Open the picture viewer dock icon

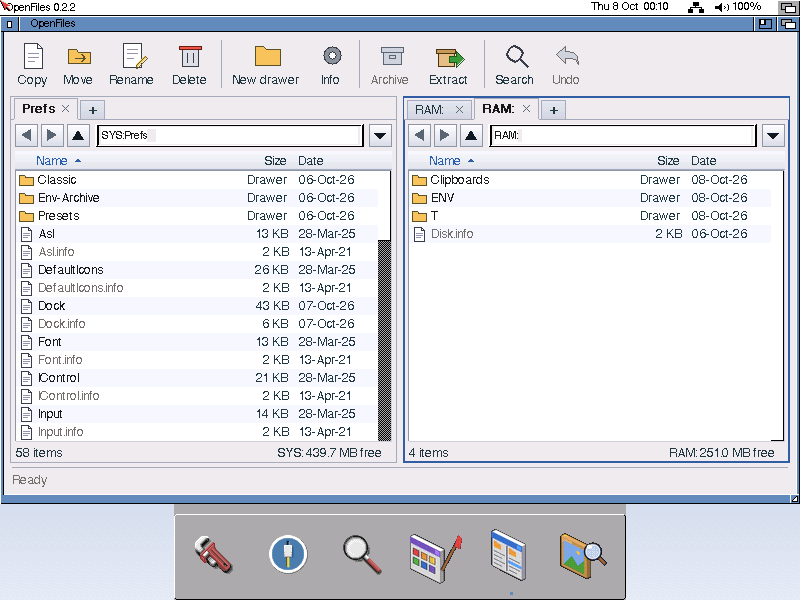tap(583, 556)
